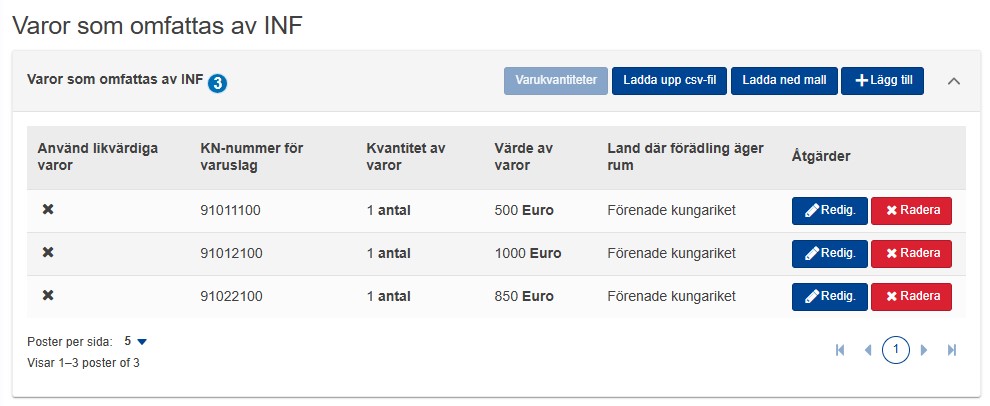This screenshot has width=990, height=406.
Task: Click Ladda upp csv-fil button
Action: pos(669,81)
